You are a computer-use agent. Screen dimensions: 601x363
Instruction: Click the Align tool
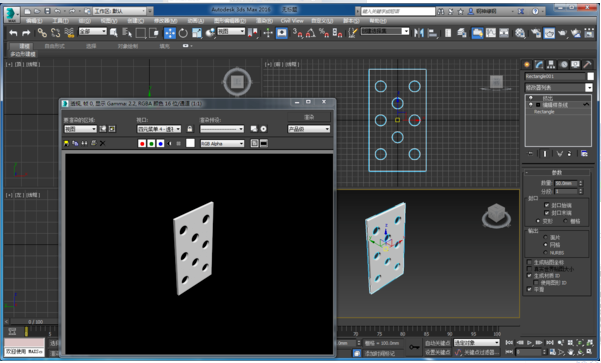click(x=432, y=33)
